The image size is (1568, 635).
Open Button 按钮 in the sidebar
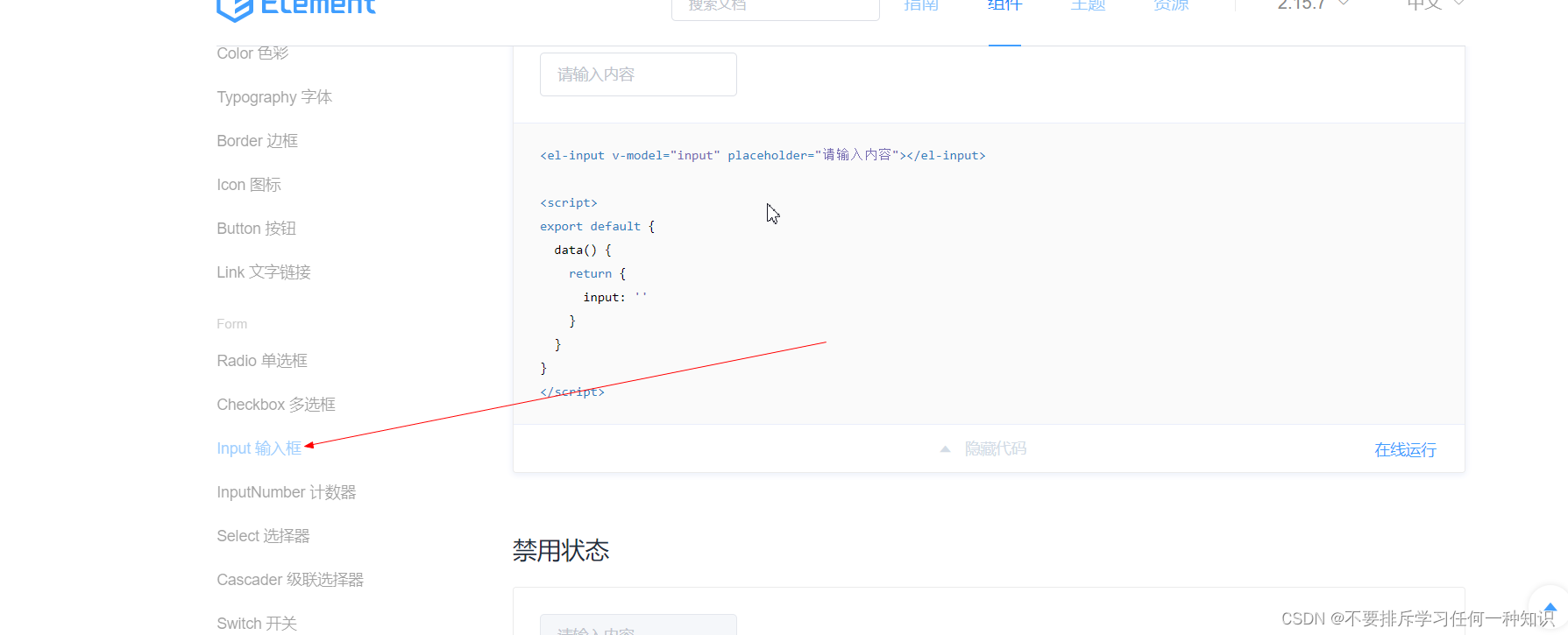(257, 229)
